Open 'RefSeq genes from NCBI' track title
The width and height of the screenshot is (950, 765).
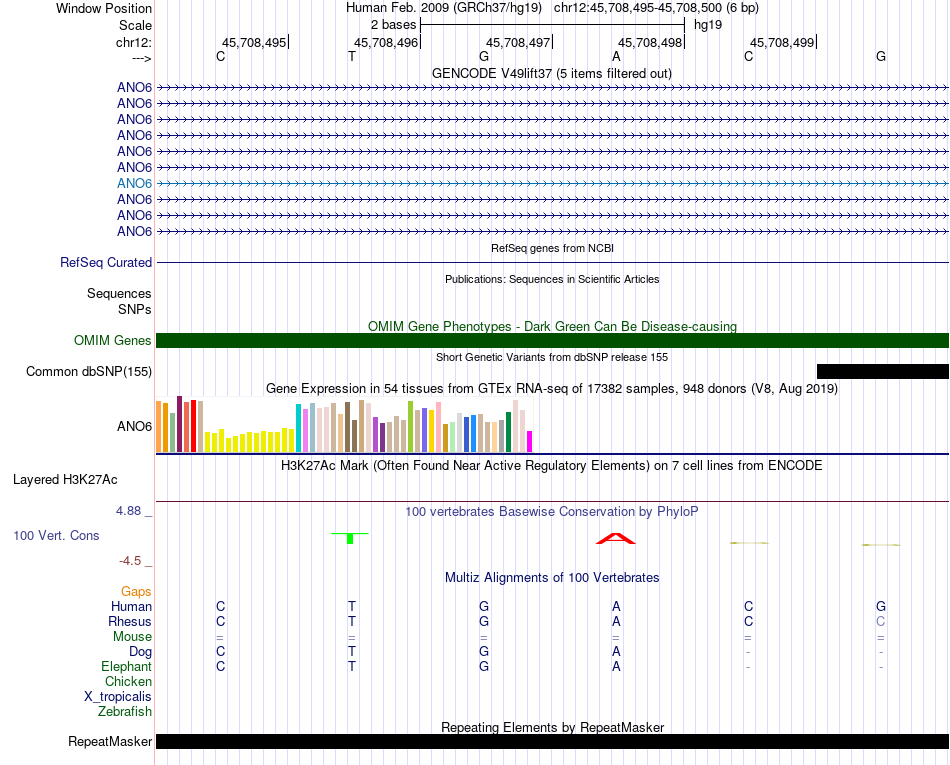[x=552, y=248]
